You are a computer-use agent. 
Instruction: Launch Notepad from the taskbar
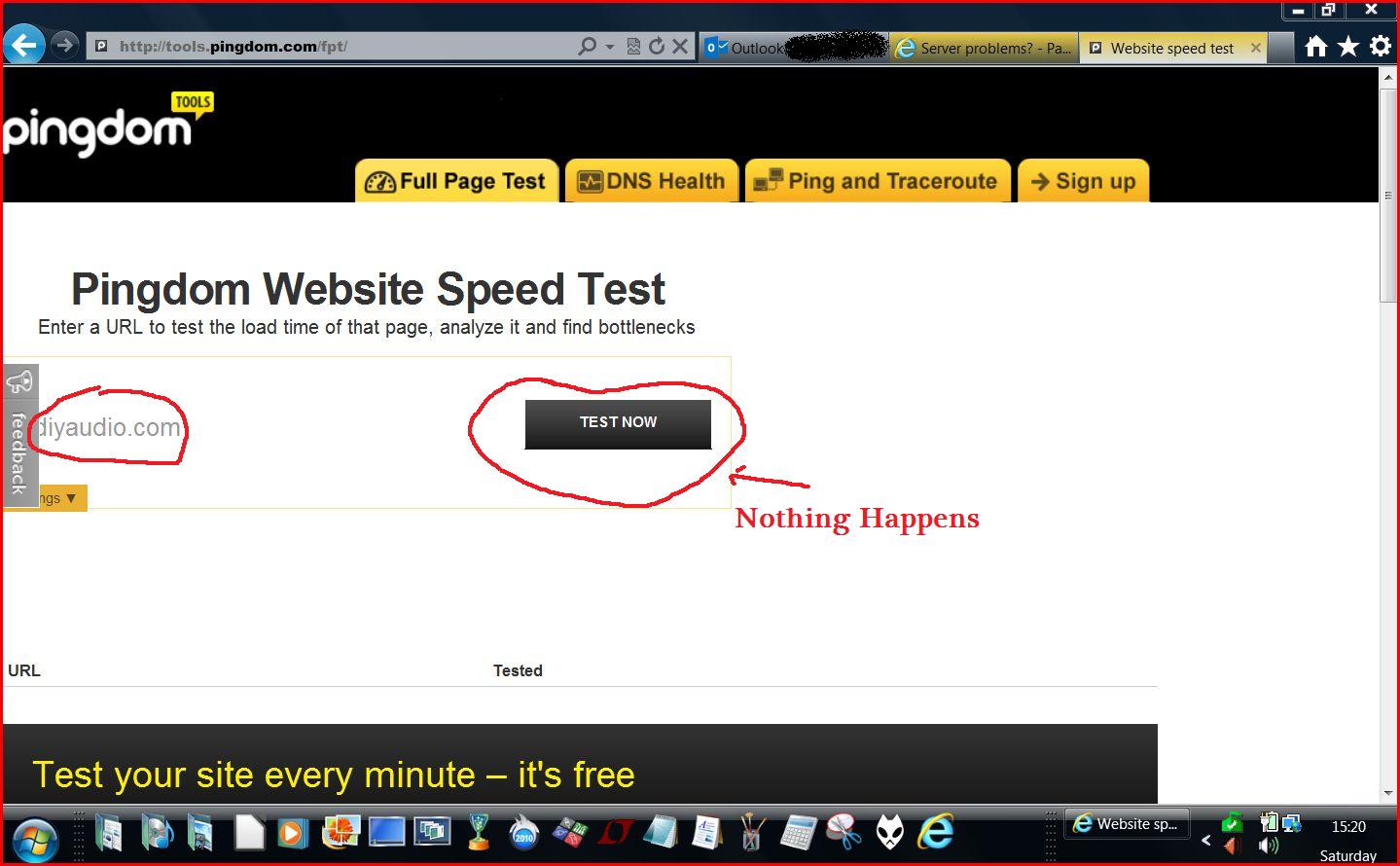coord(661,833)
